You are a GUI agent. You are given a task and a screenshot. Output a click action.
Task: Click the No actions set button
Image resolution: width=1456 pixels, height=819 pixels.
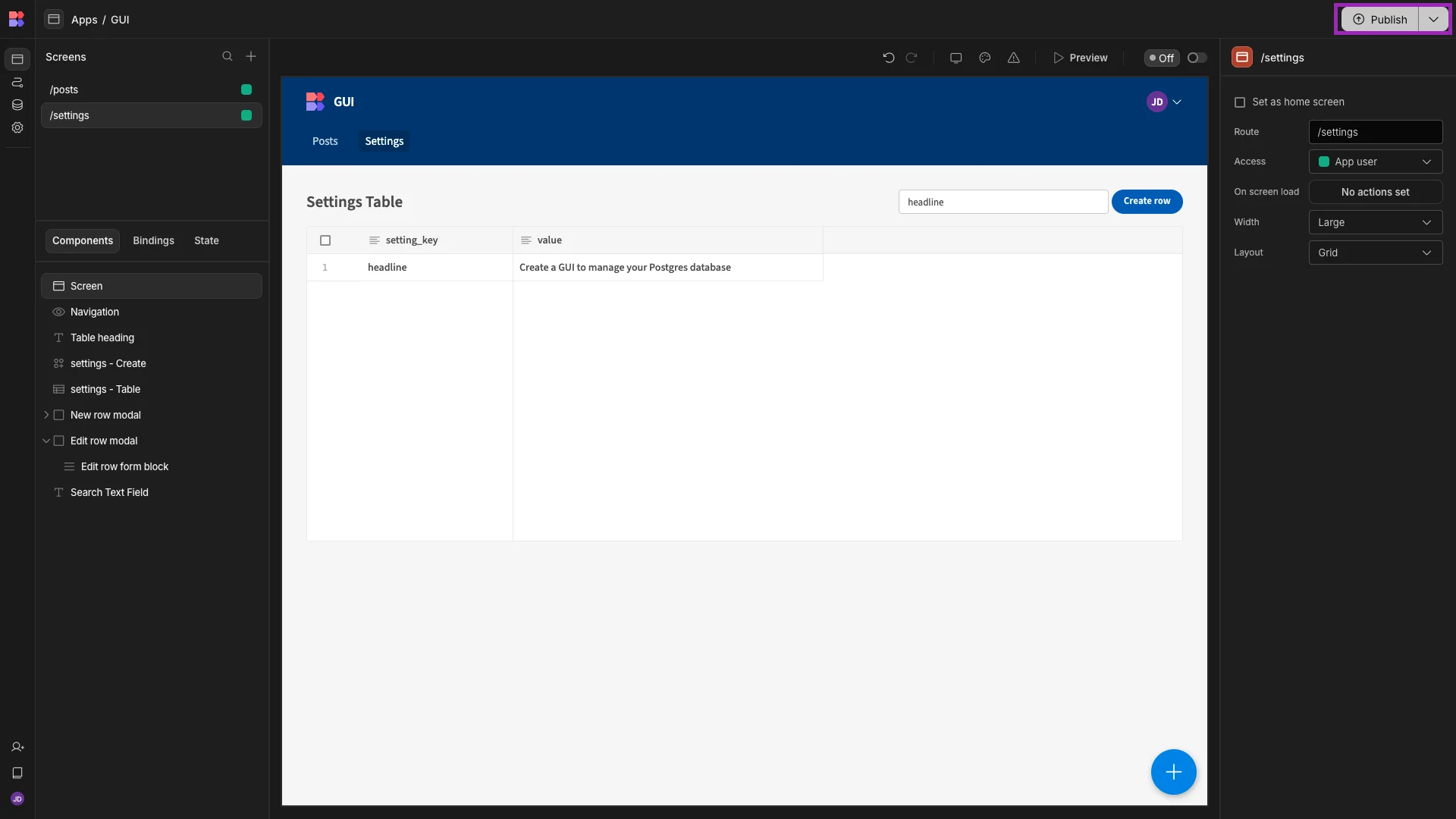click(x=1376, y=192)
